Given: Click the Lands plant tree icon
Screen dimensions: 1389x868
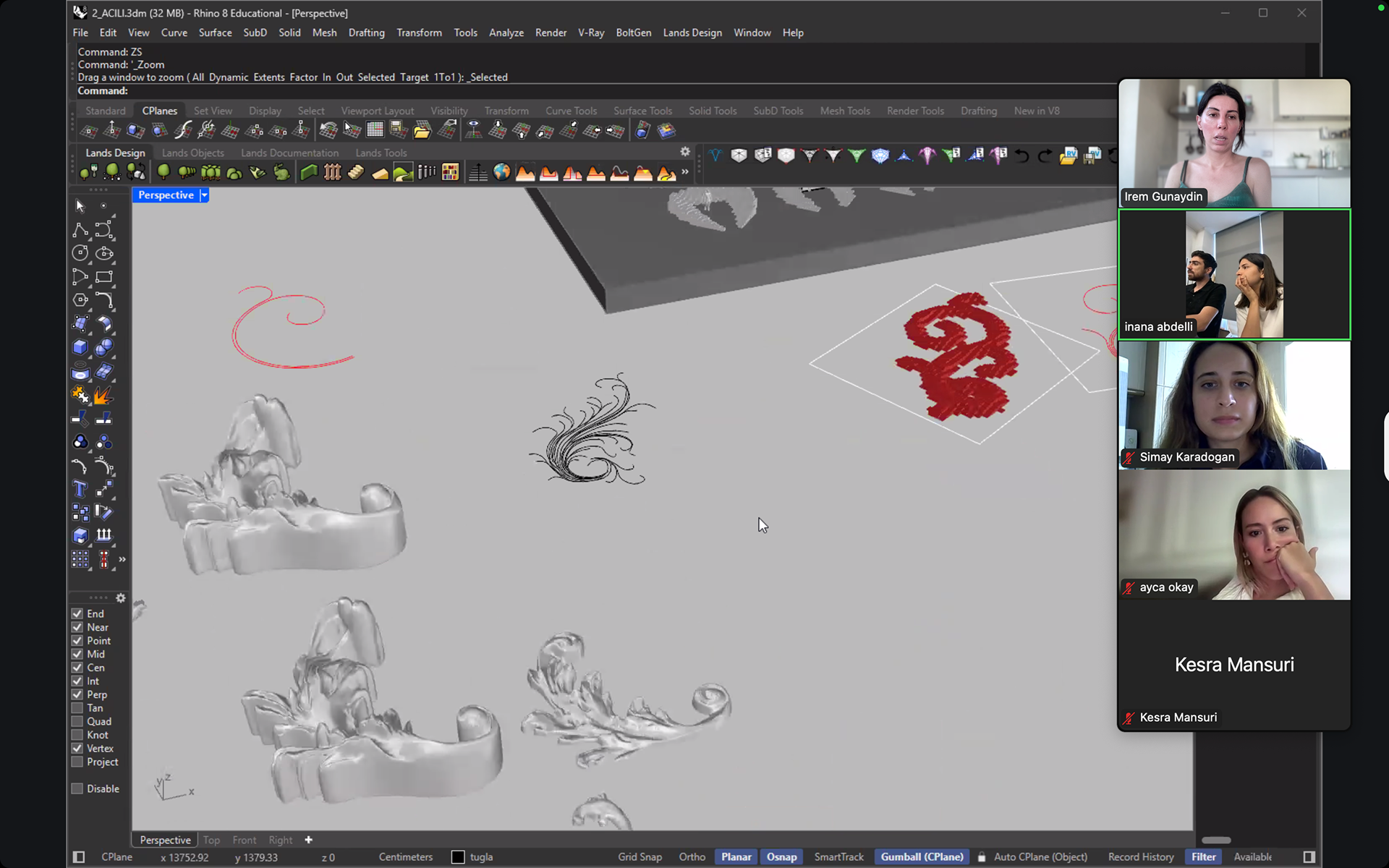Looking at the screenshot, I should (x=163, y=172).
